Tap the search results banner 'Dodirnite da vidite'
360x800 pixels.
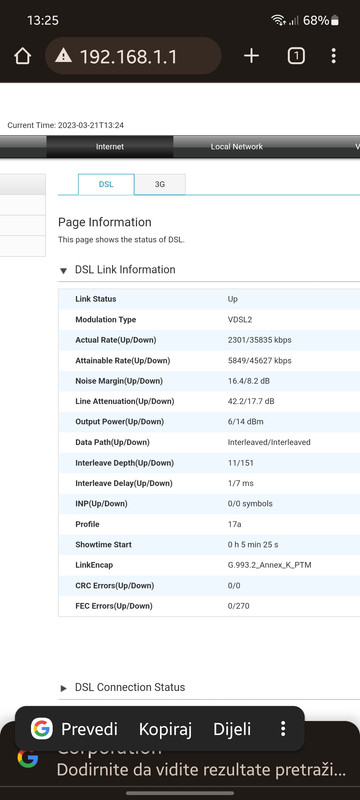[x=201, y=769]
